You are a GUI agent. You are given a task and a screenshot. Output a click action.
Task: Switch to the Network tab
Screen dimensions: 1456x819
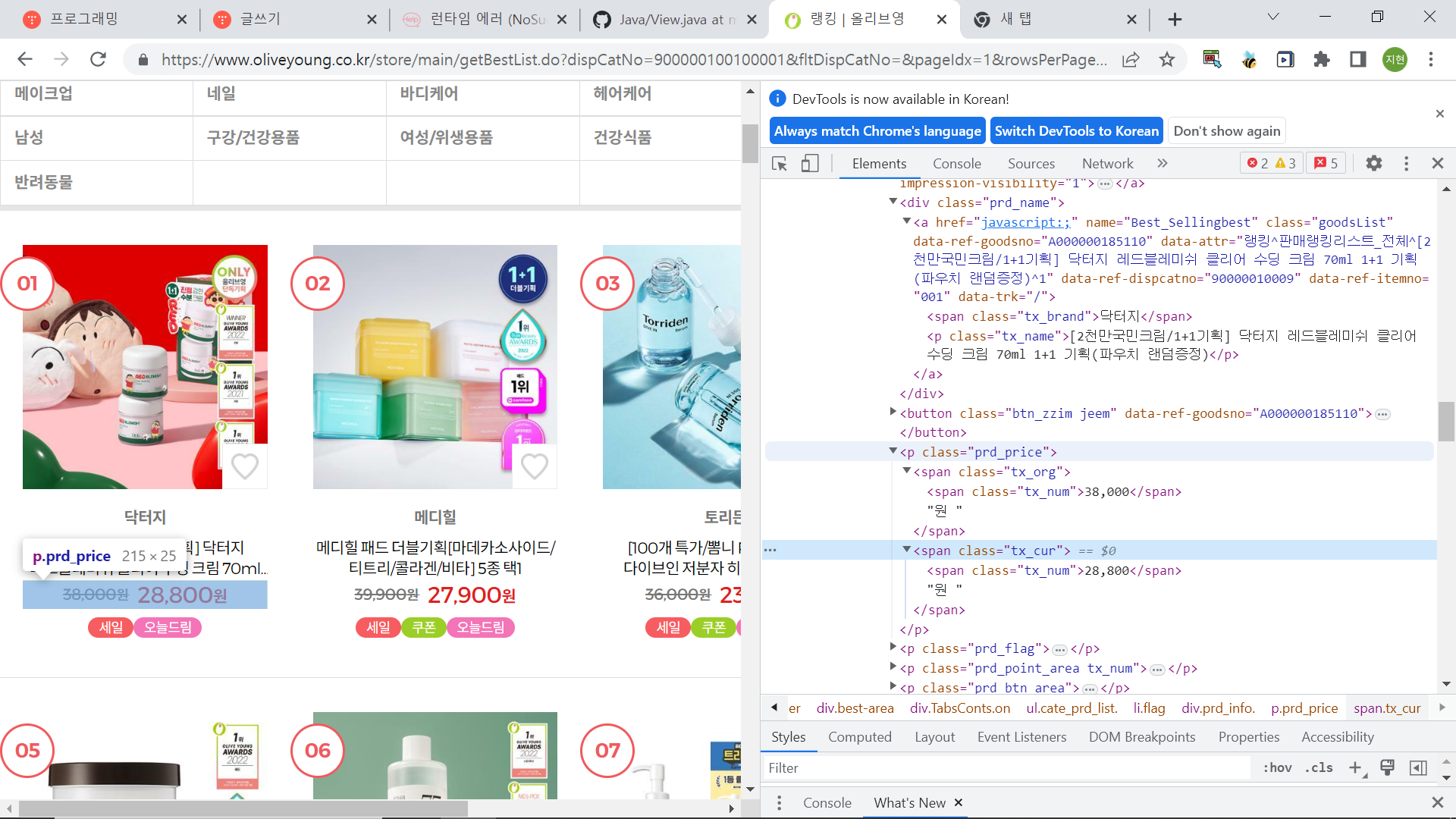tap(1107, 163)
